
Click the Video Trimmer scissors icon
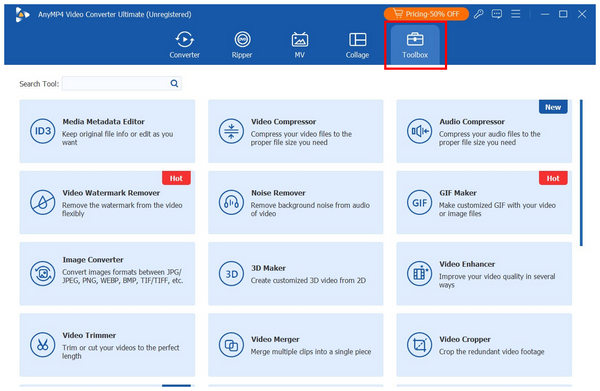(42, 345)
